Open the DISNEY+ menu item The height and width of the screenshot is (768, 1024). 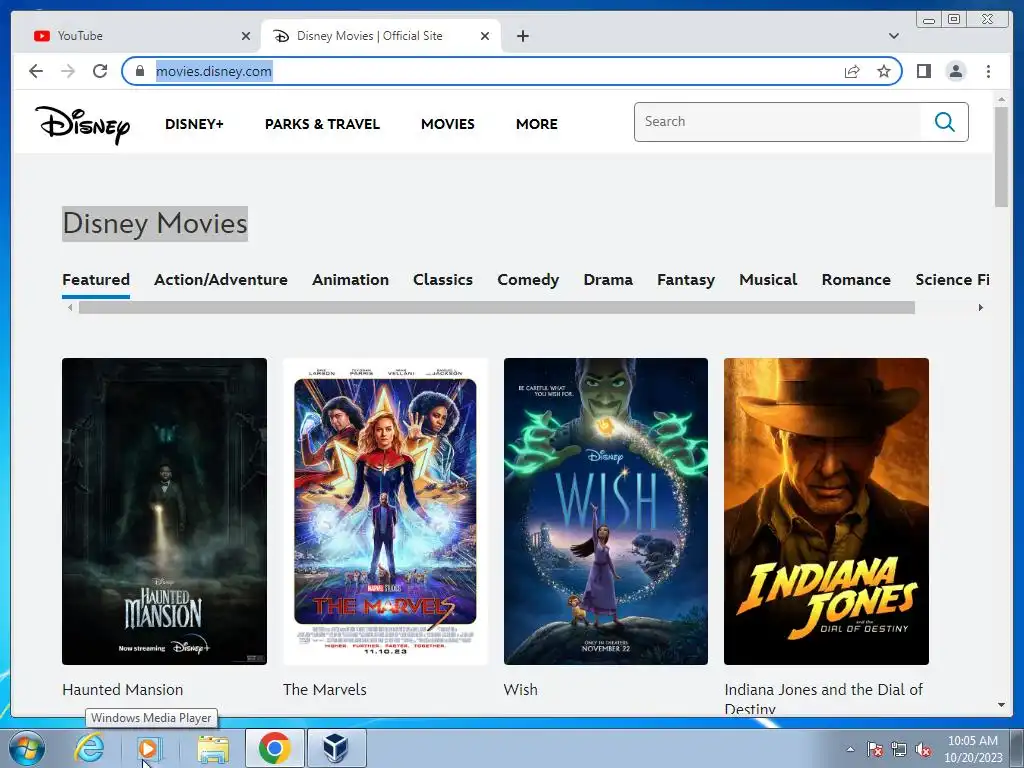tap(194, 124)
